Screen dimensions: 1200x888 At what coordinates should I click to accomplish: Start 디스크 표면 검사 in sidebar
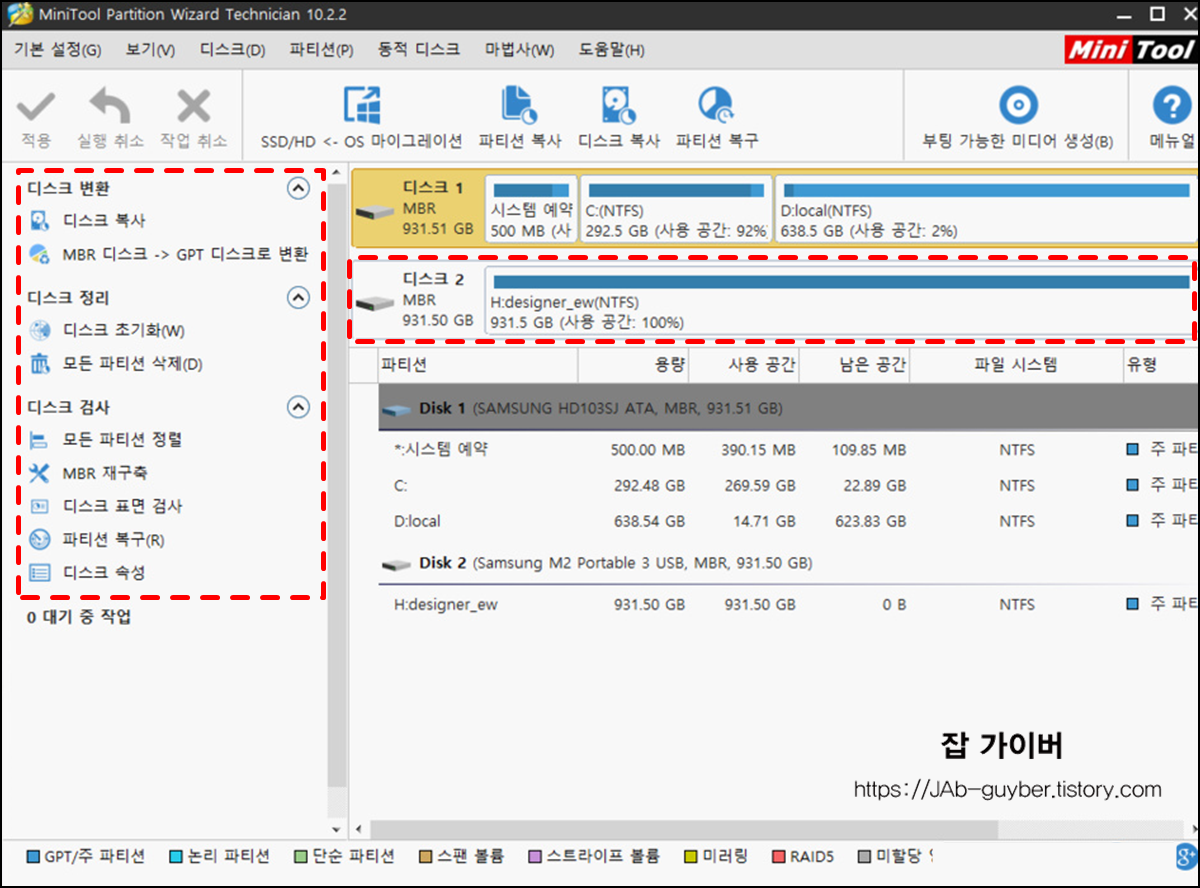[122, 506]
